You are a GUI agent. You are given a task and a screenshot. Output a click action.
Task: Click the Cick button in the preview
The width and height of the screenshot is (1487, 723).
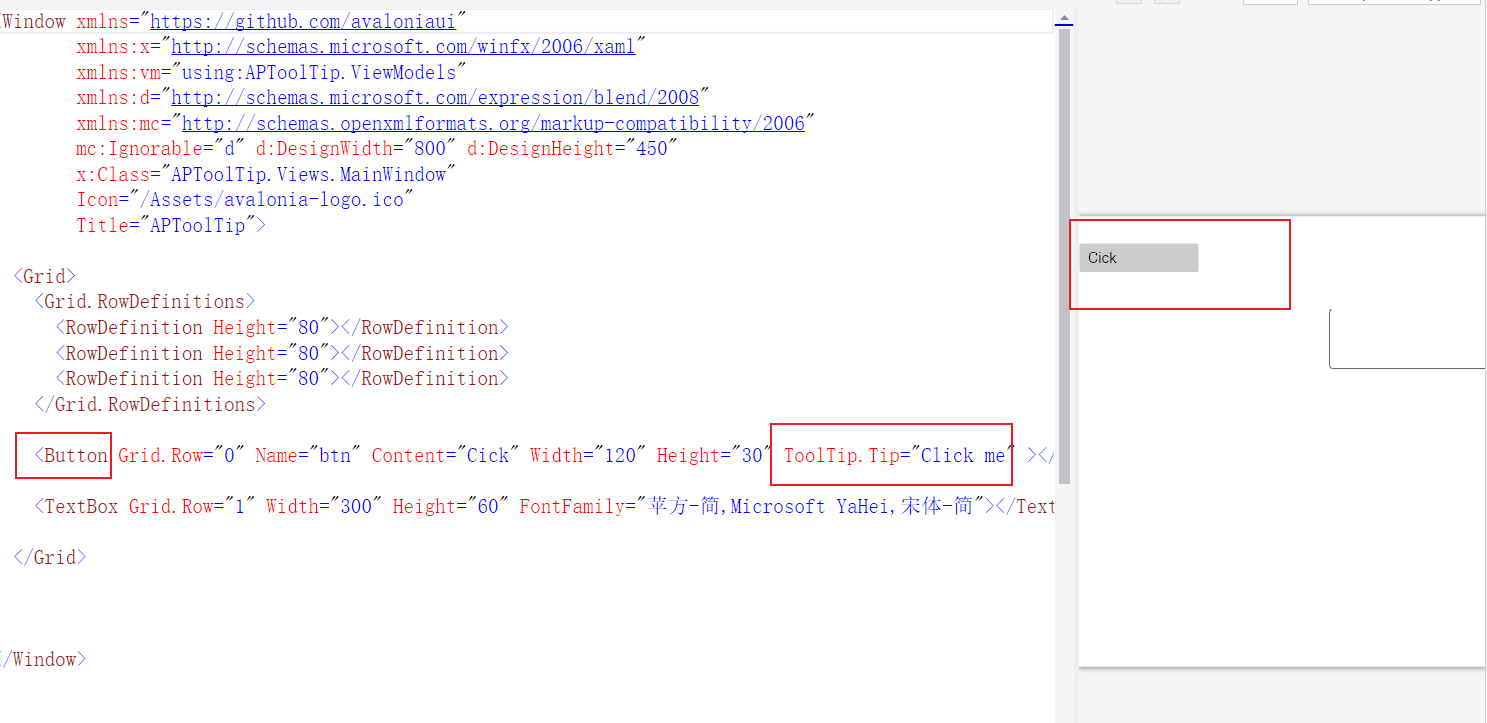coord(1138,258)
